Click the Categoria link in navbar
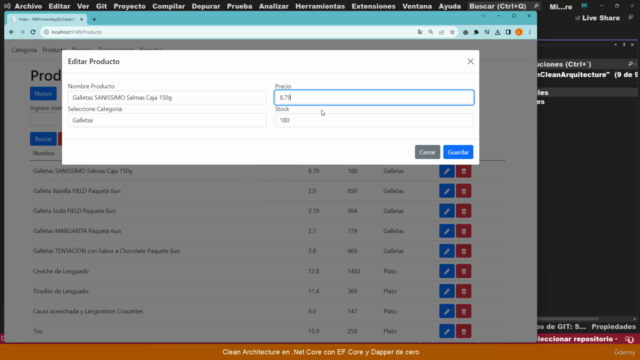 (x=24, y=50)
